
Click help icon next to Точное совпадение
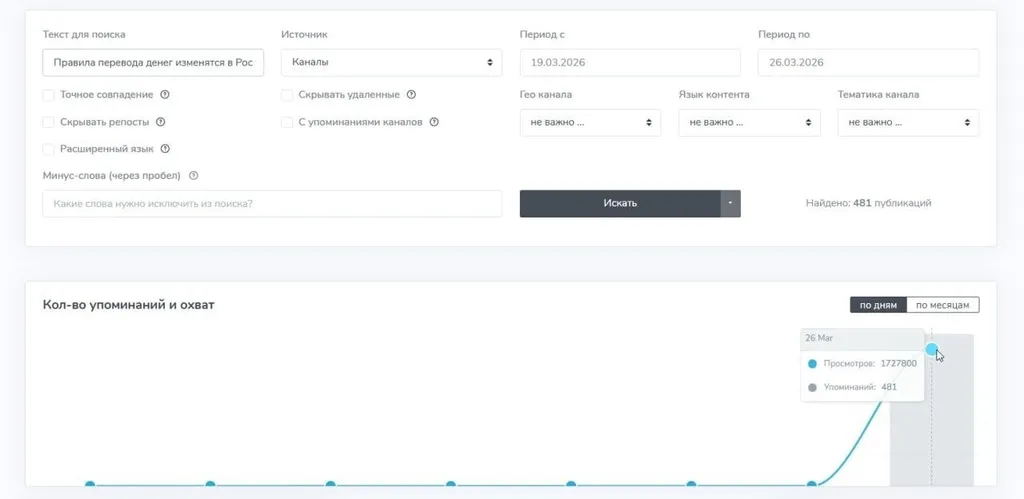[165, 95]
